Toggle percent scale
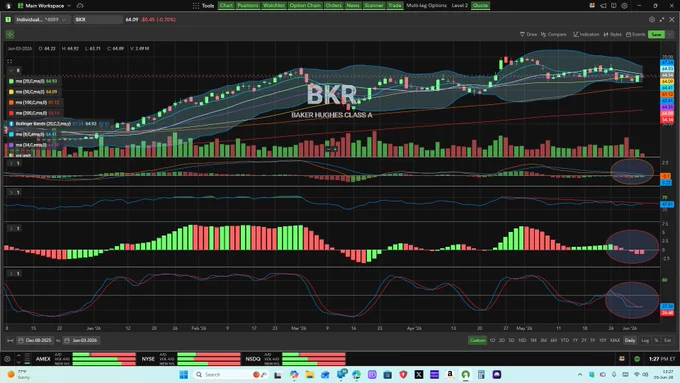The height and width of the screenshot is (383, 680). pyautogui.click(x=656, y=340)
